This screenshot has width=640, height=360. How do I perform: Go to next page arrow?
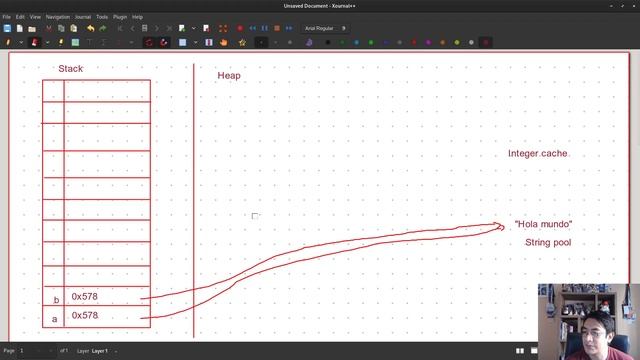pos(157,28)
